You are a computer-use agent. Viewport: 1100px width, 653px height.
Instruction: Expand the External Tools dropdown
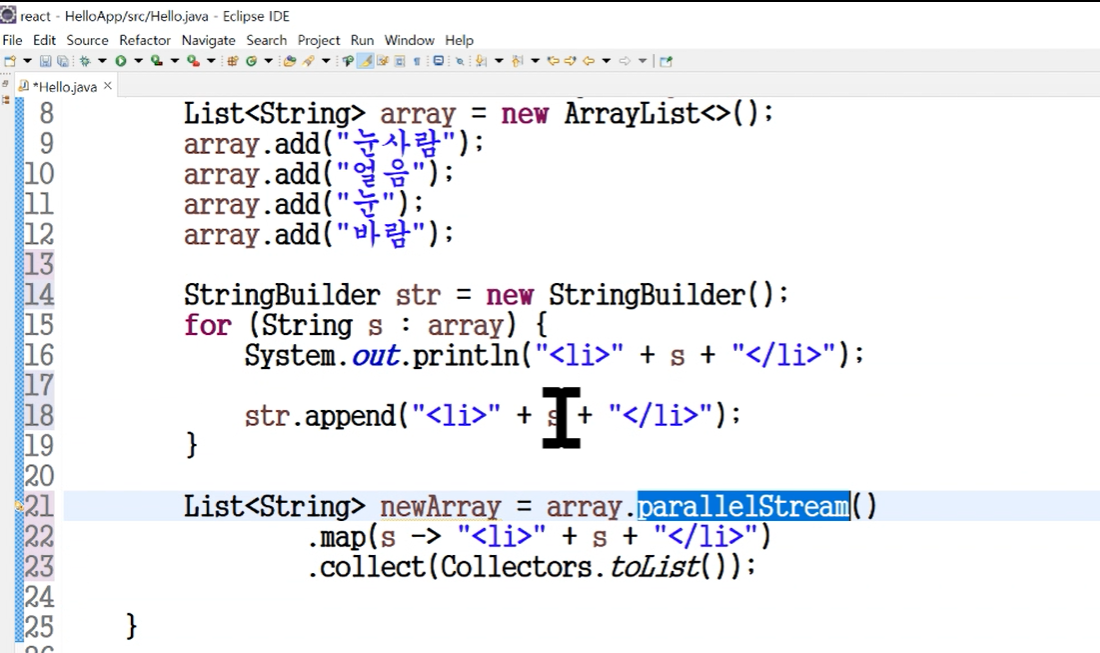(211, 61)
